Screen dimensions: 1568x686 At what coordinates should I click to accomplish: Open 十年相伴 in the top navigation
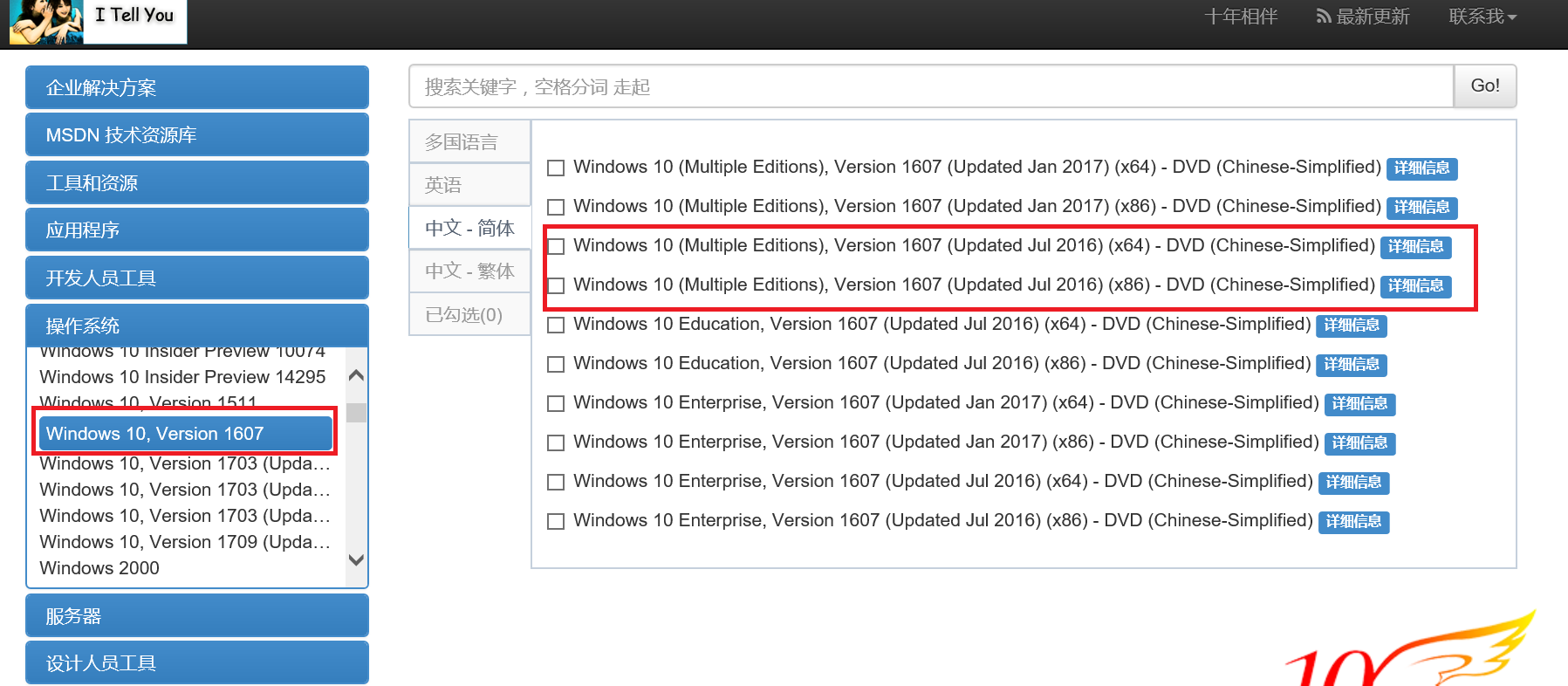pyautogui.click(x=1241, y=17)
